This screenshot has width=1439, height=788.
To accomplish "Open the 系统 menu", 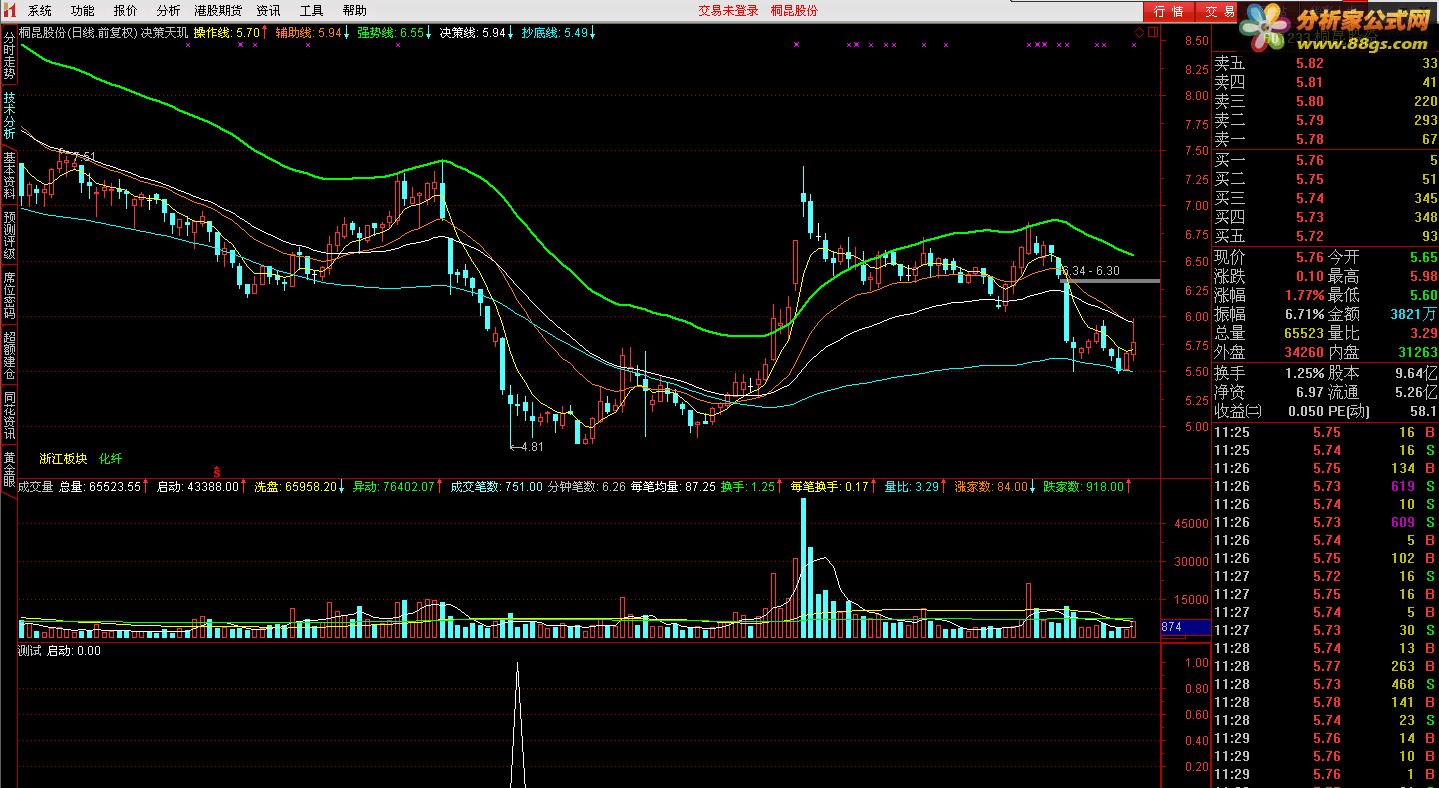I will 40,10.
